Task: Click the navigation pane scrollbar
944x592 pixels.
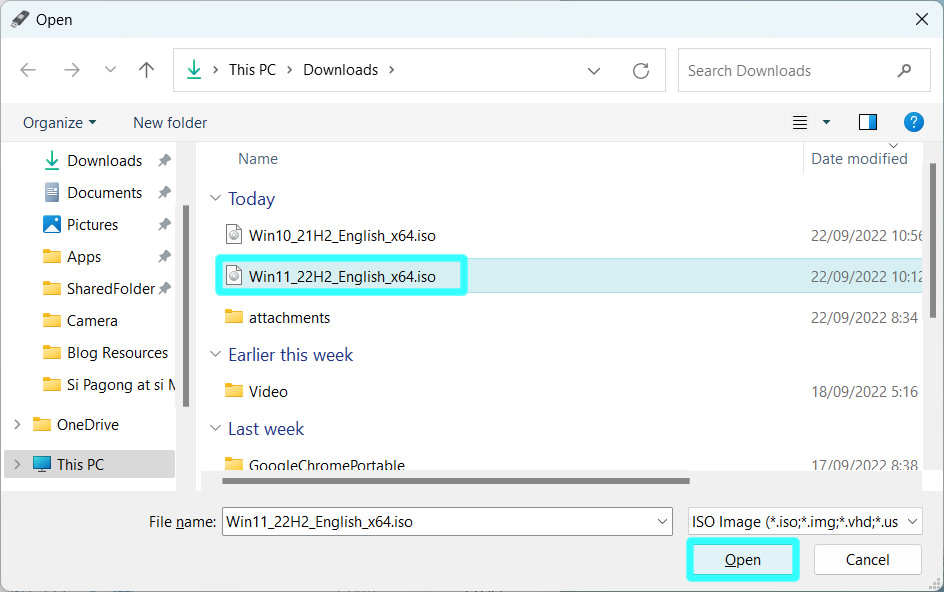Action: (186, 306)
